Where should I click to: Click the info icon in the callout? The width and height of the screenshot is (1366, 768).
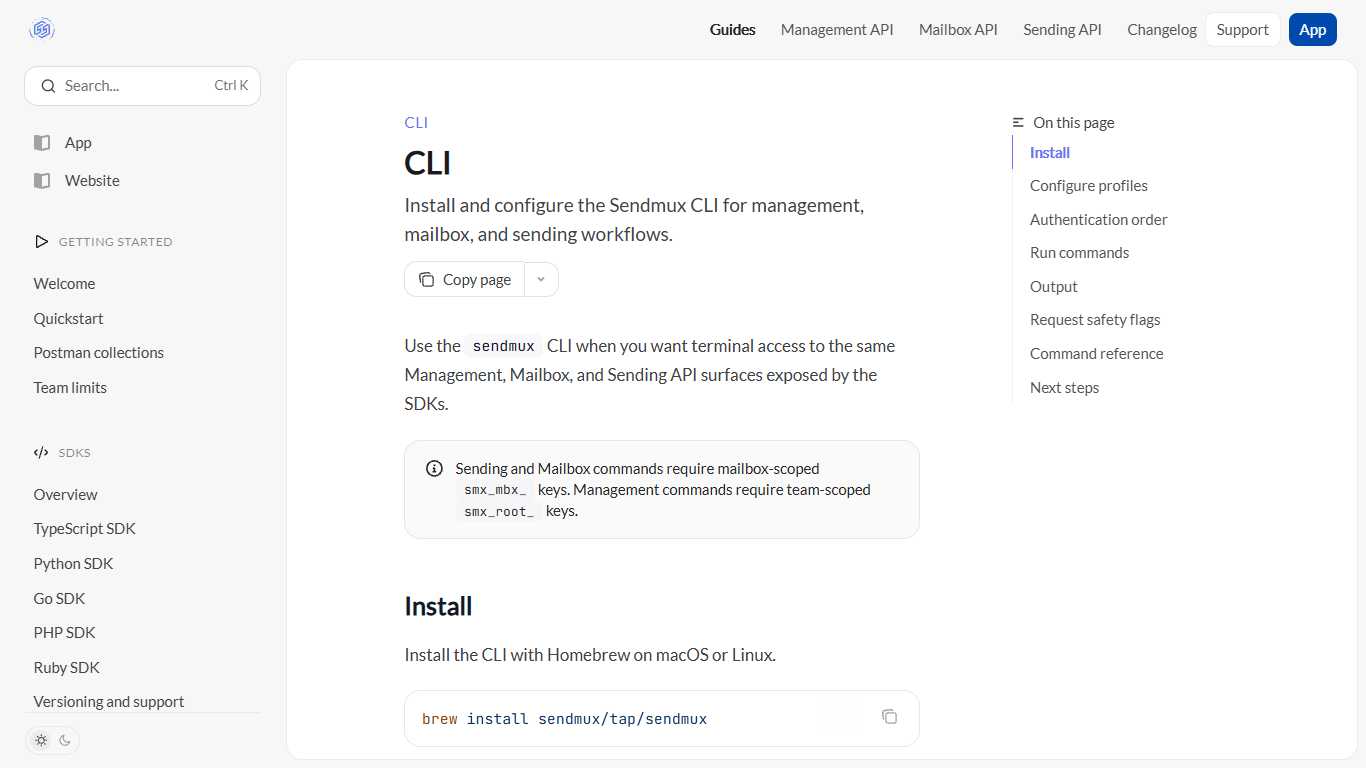click(x=434, y=468)
